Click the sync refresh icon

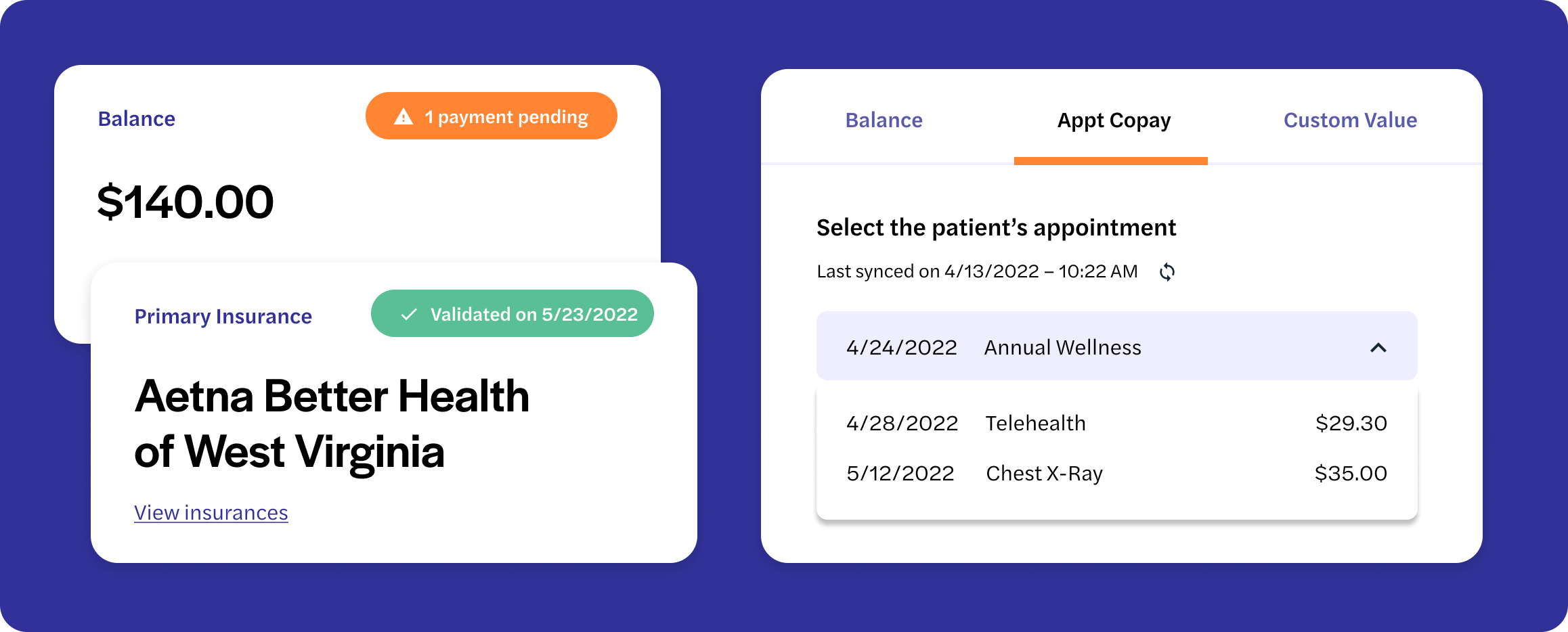pyautogui.click(x=1167, y=272)
